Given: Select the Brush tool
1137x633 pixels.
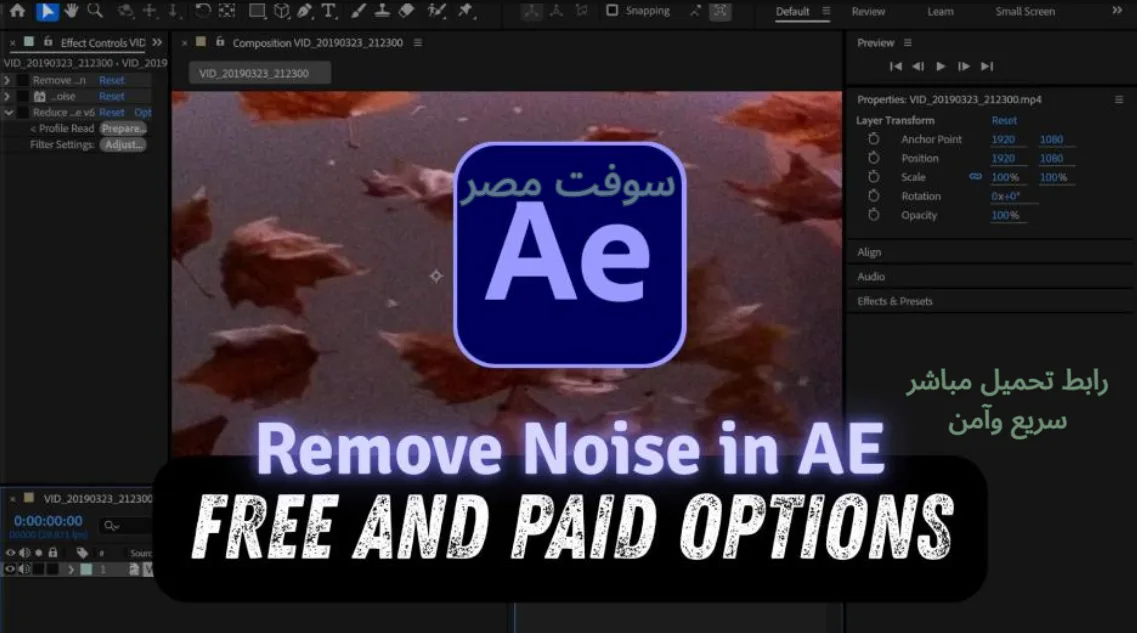Looking at the screenshot, I should [x=358, y=11].
